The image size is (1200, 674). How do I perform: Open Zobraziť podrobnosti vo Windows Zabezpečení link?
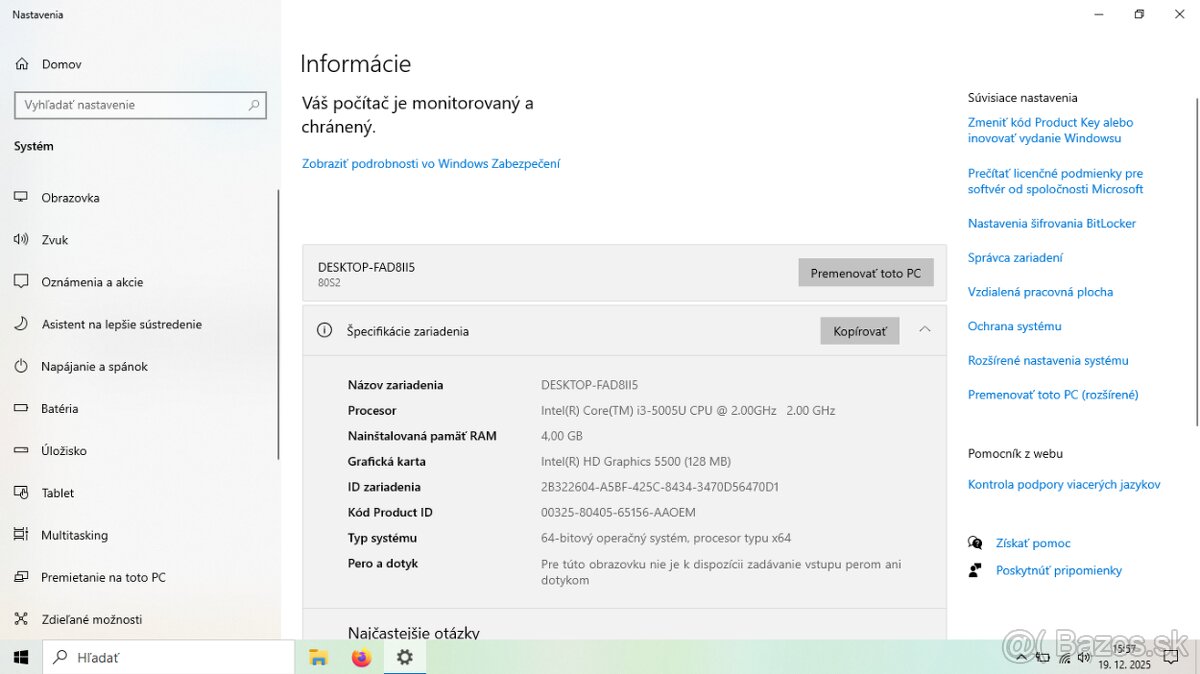pyautogui.click(x=430, y=162)
